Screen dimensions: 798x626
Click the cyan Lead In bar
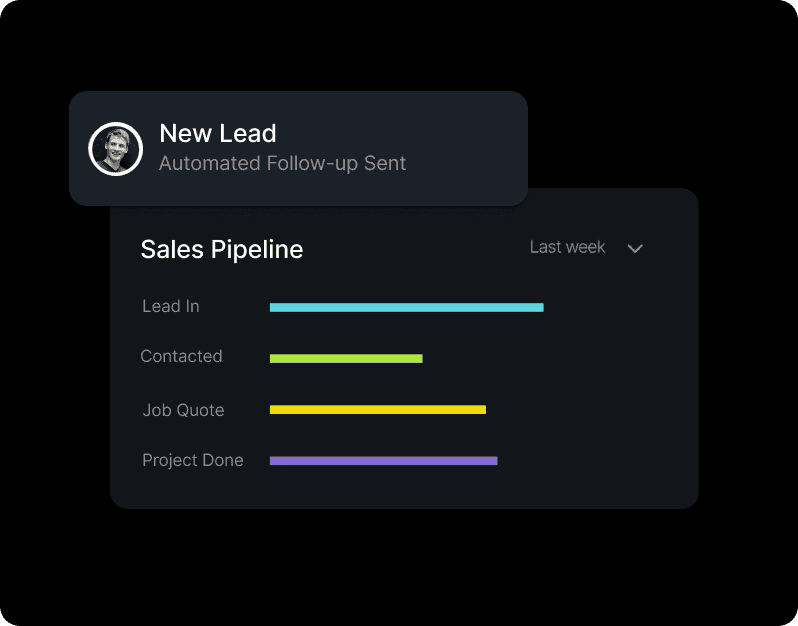(406, 307)
